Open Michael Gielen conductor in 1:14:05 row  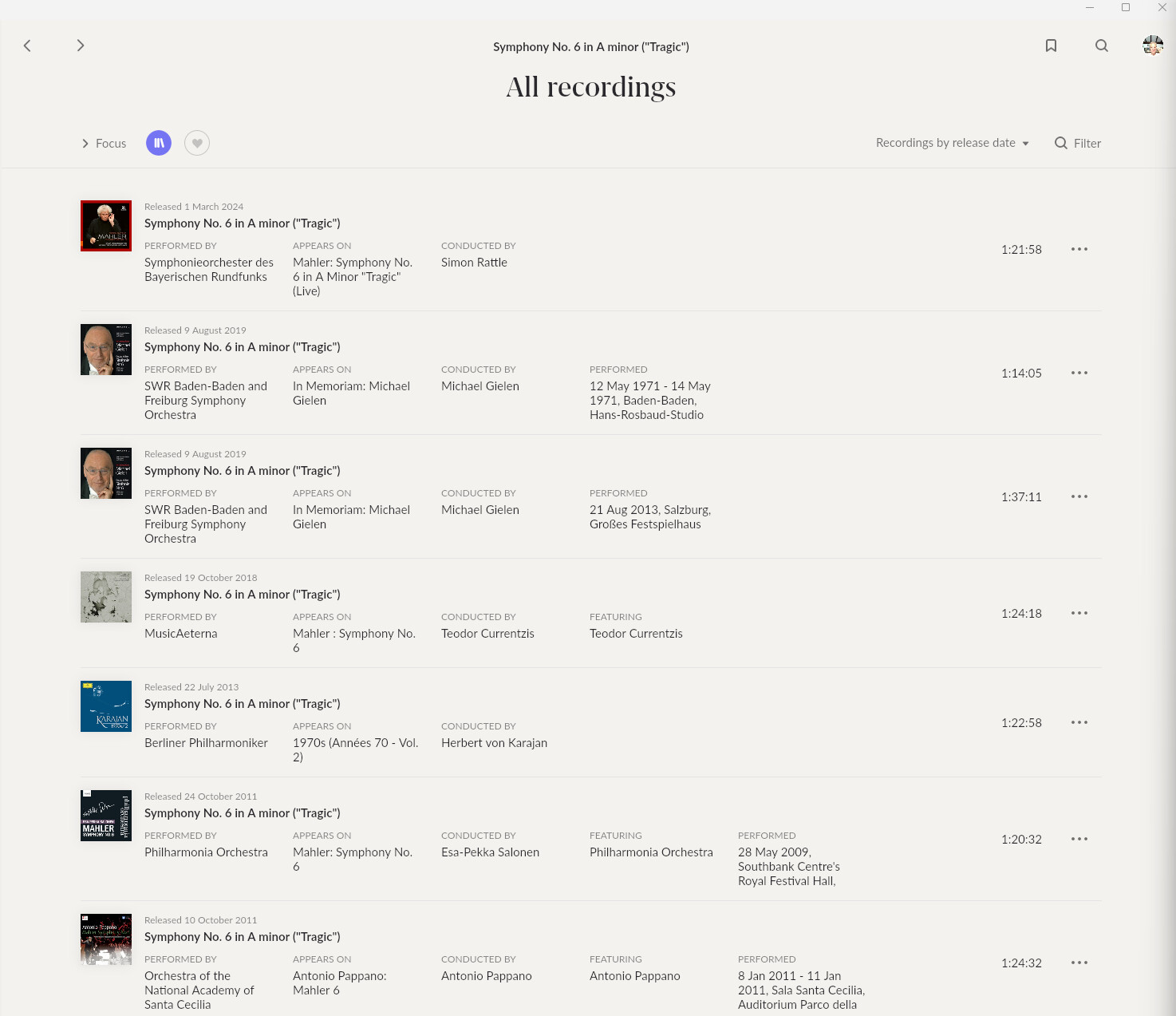(480, 386)
